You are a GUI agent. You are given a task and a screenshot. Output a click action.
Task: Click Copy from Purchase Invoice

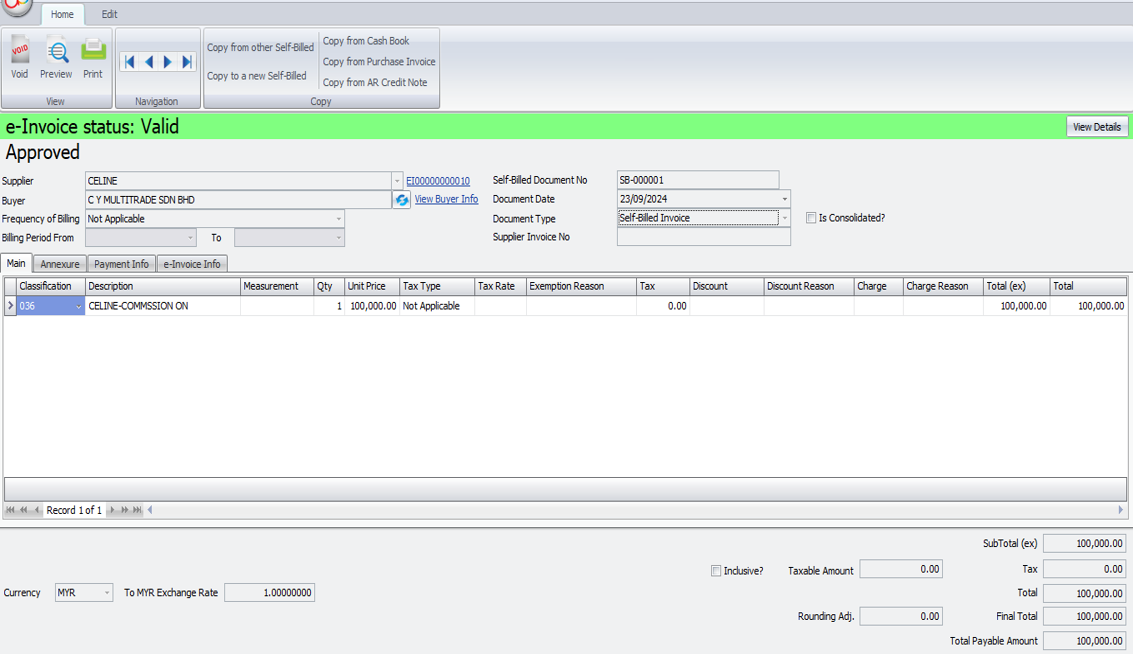point(379,62)
